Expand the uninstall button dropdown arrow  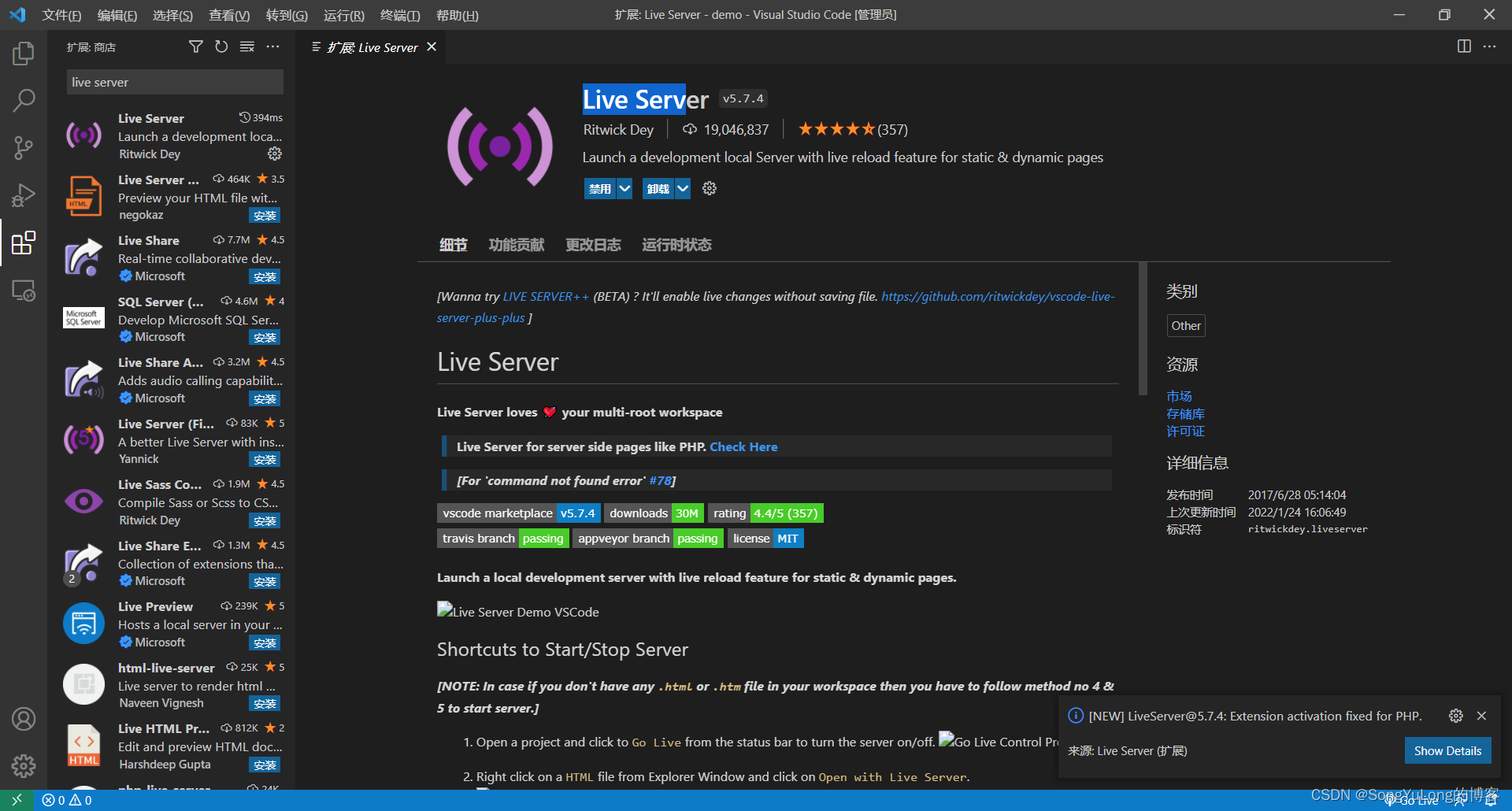[x=683, y=188]
